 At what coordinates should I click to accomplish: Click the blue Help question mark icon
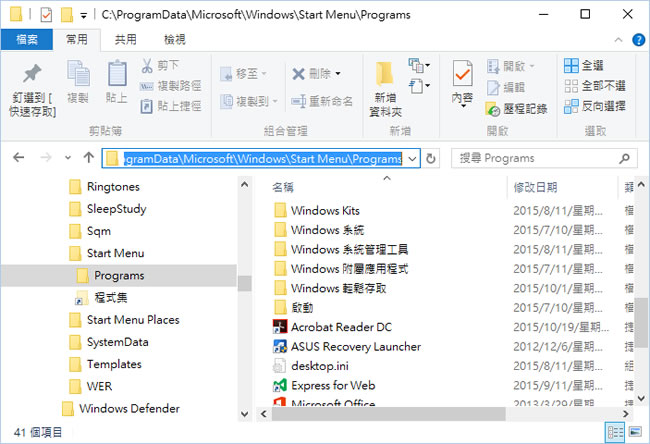tap(638, 40)
